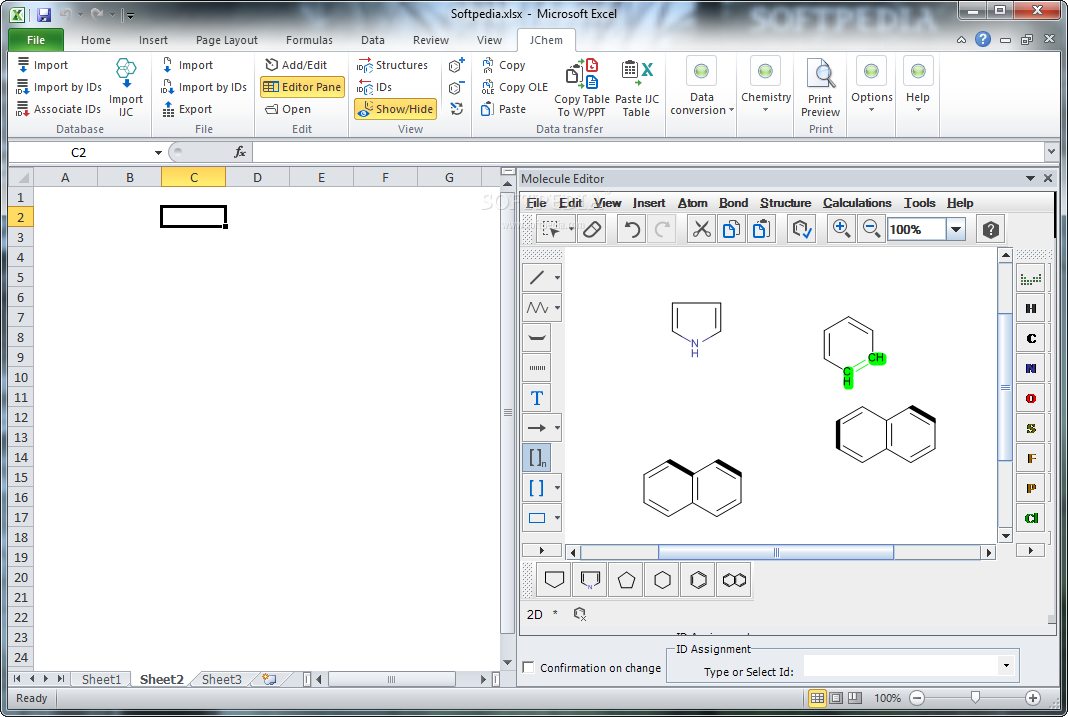Viewport: 1068px width, 717px height.
Task: Open the Calculations menu
Action: (857, 203)
